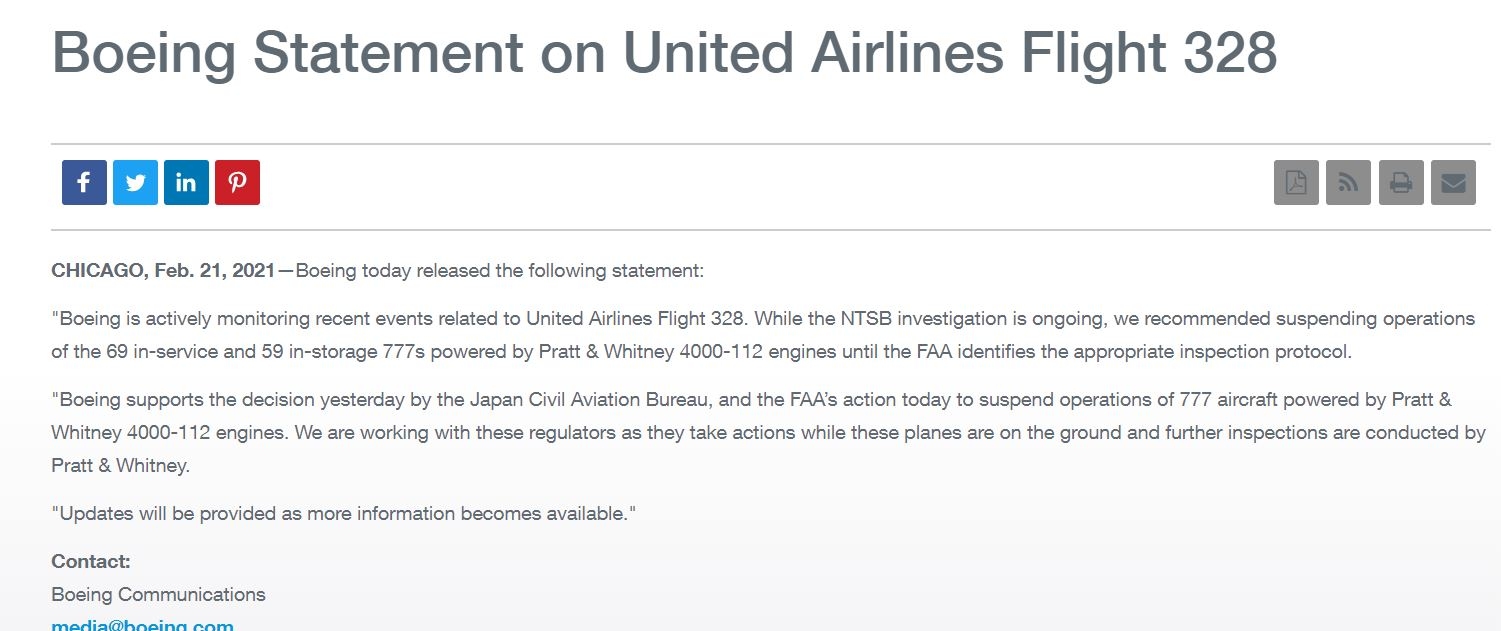This screenshot has height=631, width=1501.
Task: Pin the statement to Pinterest
Action: [x=237, y=183]
